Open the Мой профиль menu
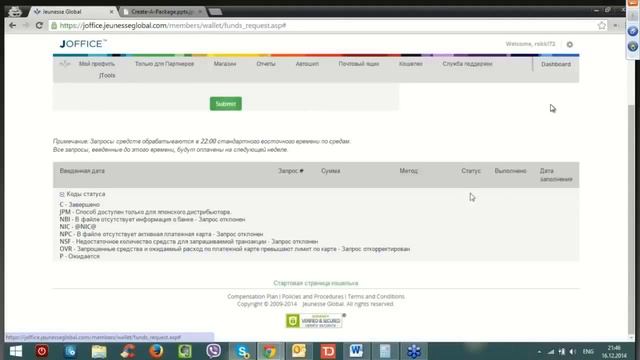The height and width of the screenshot is (360, 640). point(97,64)
